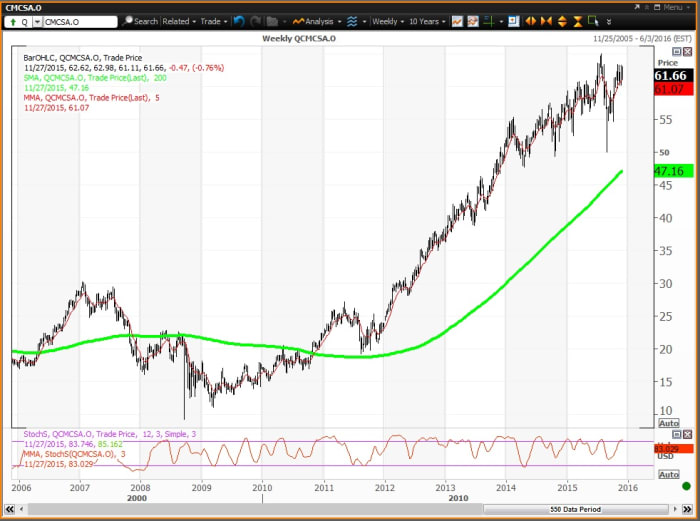The width and height of the screenshot is (700, 521).
Task: Toggle the line chart style icon
Action: point(457,21)
